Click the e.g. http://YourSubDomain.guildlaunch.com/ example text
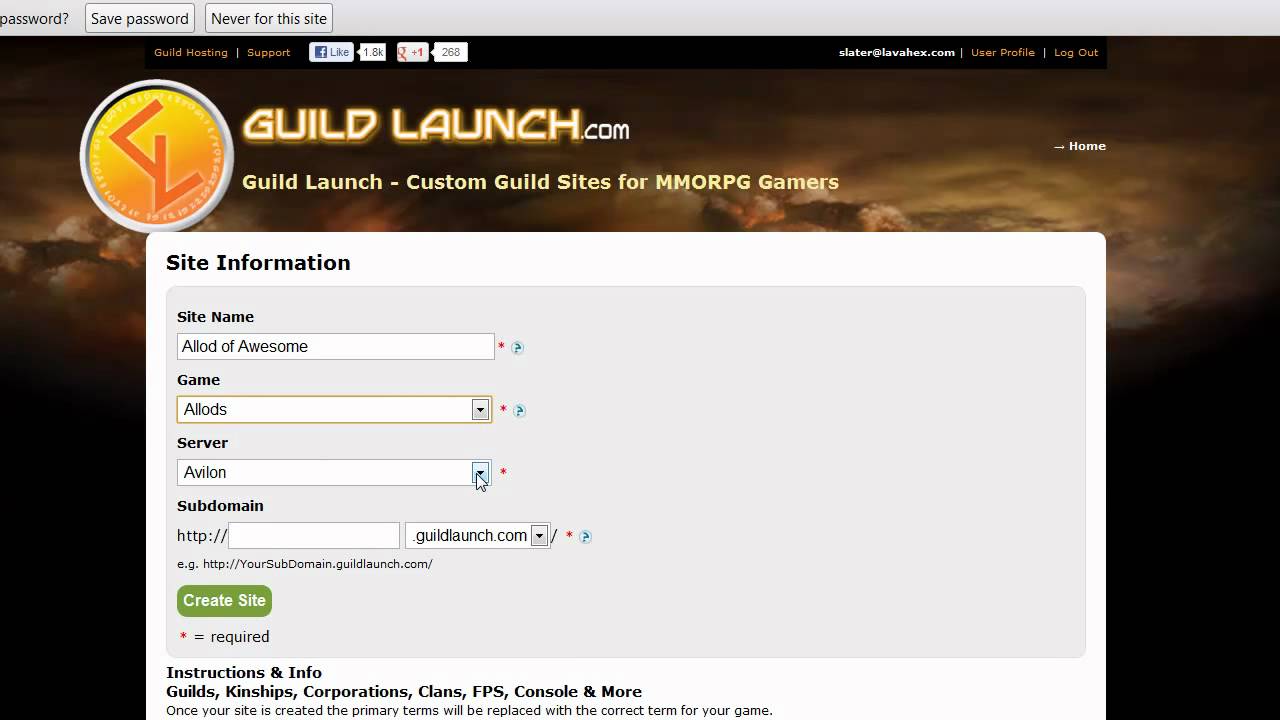This screenshot has width=1280, height=720. (x=305, y=564)
